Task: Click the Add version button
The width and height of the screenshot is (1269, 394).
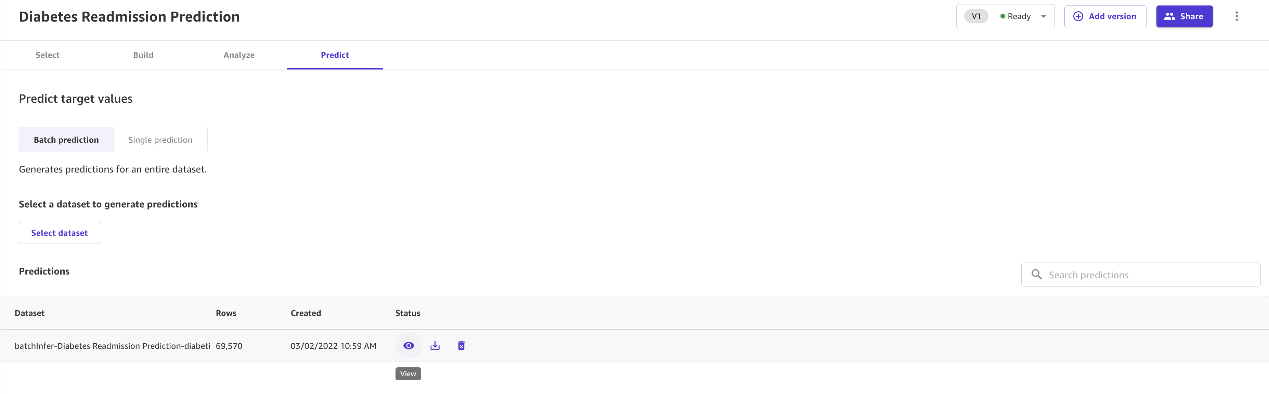Action: pos(1105,16)
